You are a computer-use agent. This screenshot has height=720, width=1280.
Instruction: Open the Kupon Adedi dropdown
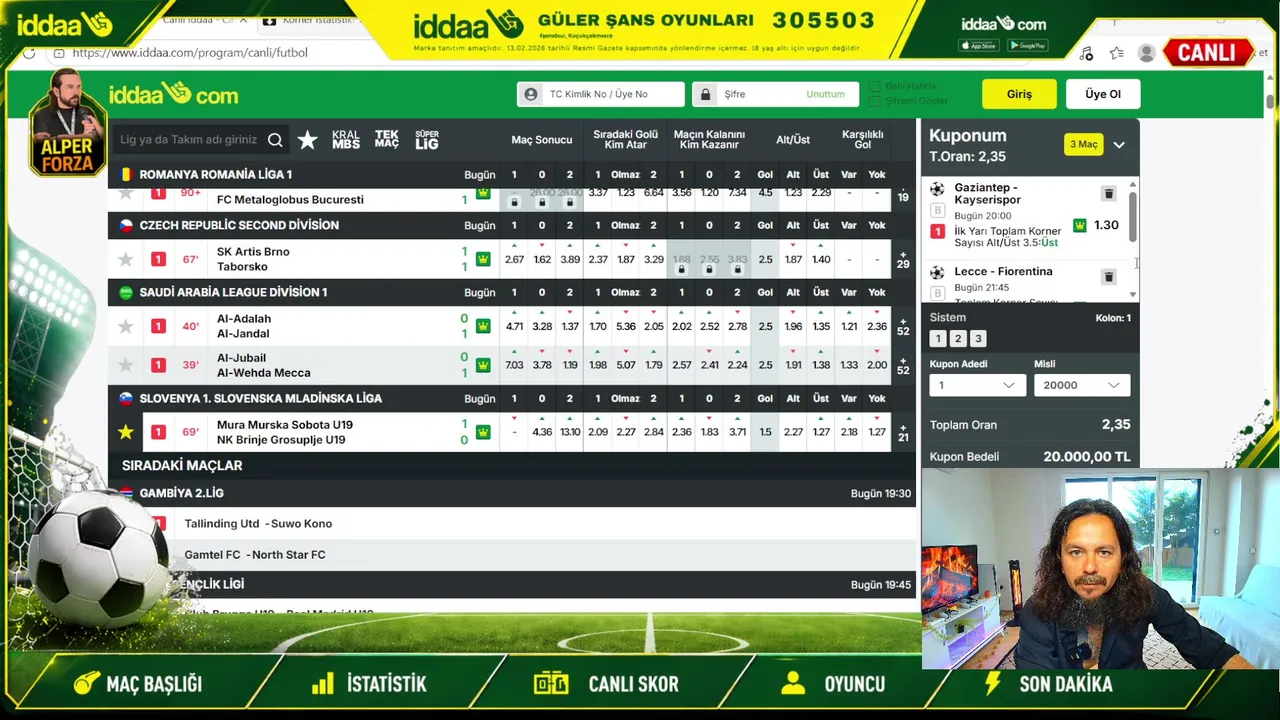(977, 385)
